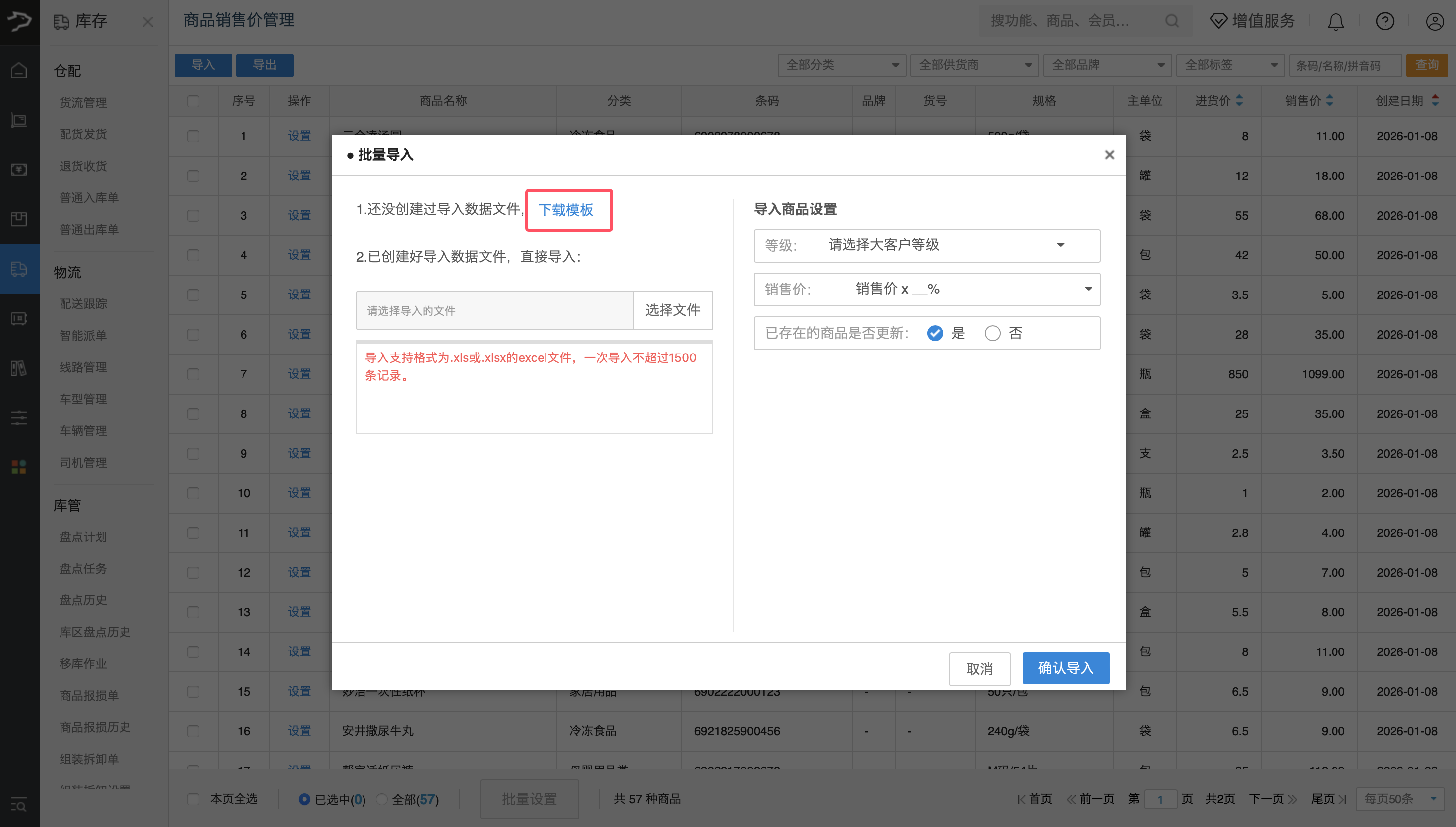1456x827 pixels.
Task: Select the 否 radio for 已存在的商品是否更新
Action: [x=993, y=333]
